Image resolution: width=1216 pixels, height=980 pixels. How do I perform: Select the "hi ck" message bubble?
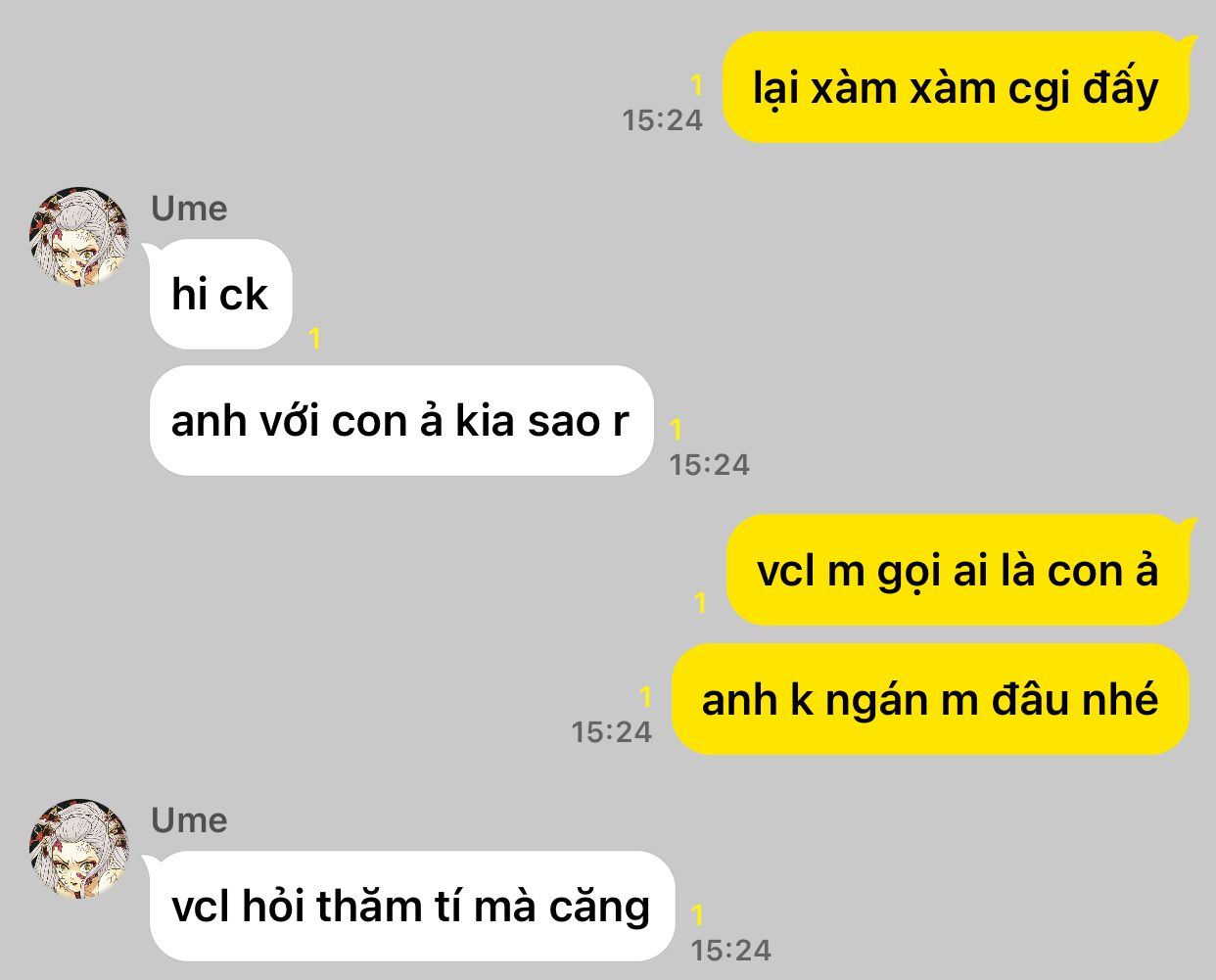219,294
